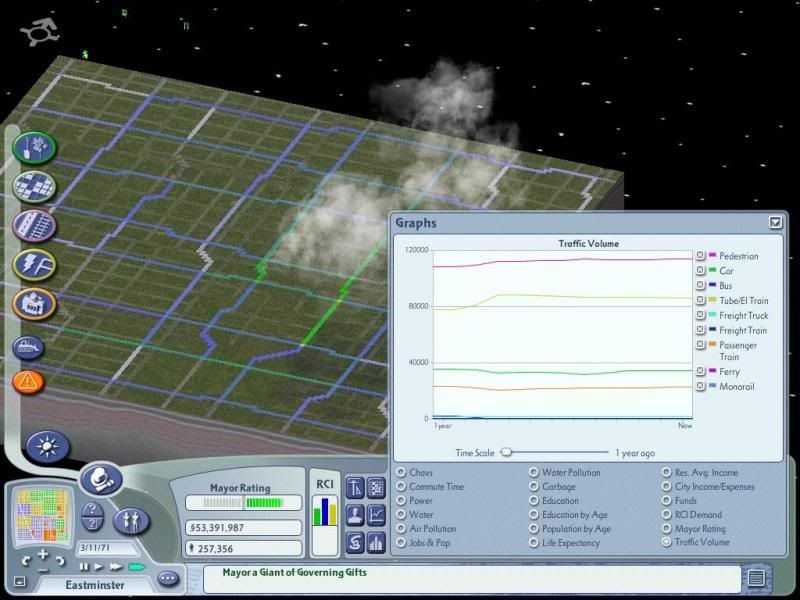Open the Utilities tools menu

pos(34,265)
